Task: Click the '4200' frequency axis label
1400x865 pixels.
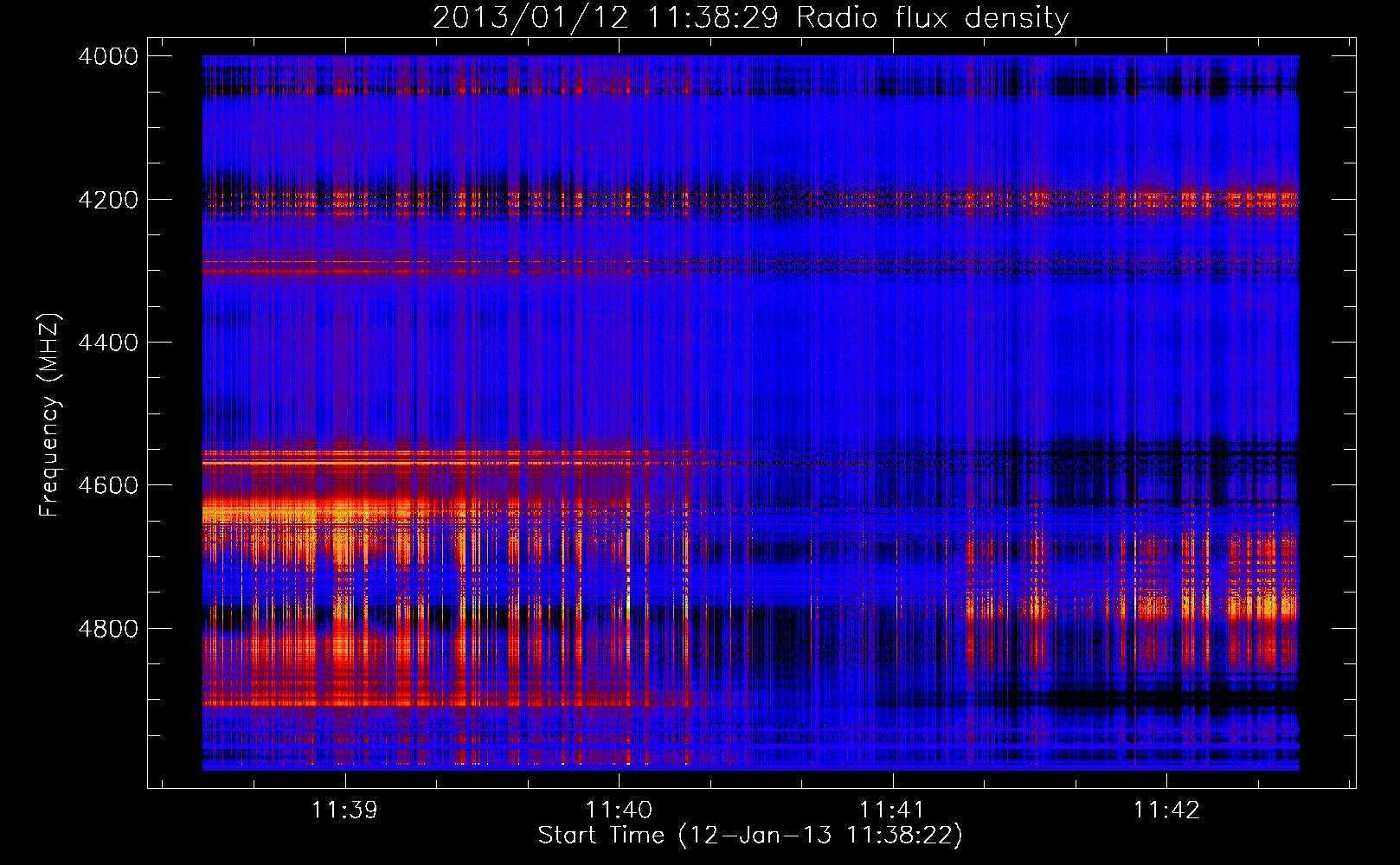Action: click(x=108, y=200)
